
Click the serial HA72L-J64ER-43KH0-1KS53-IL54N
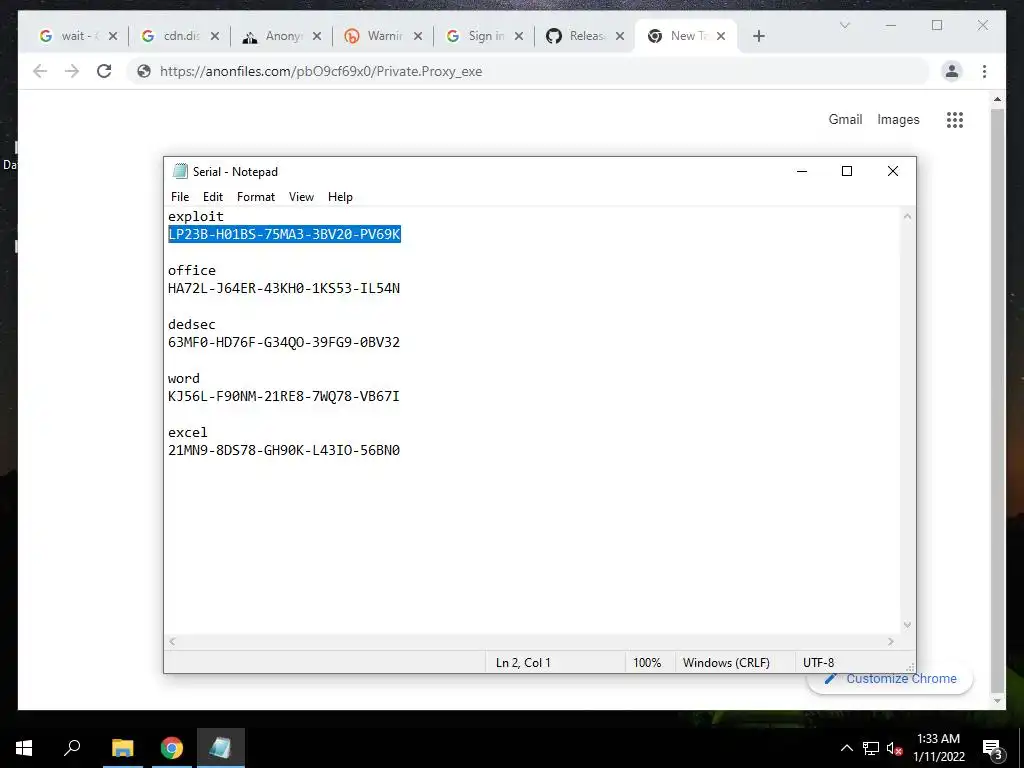coord(284,288)
